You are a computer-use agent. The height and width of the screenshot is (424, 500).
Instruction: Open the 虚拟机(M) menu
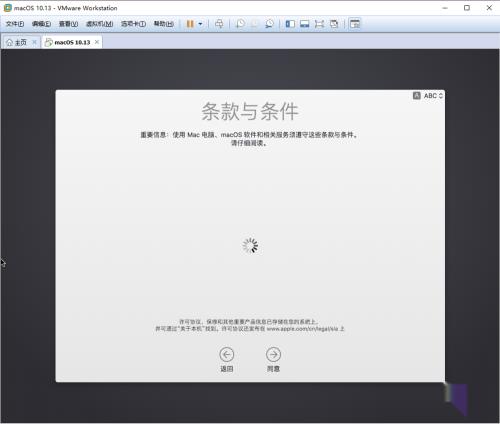(x=99, y=24)
